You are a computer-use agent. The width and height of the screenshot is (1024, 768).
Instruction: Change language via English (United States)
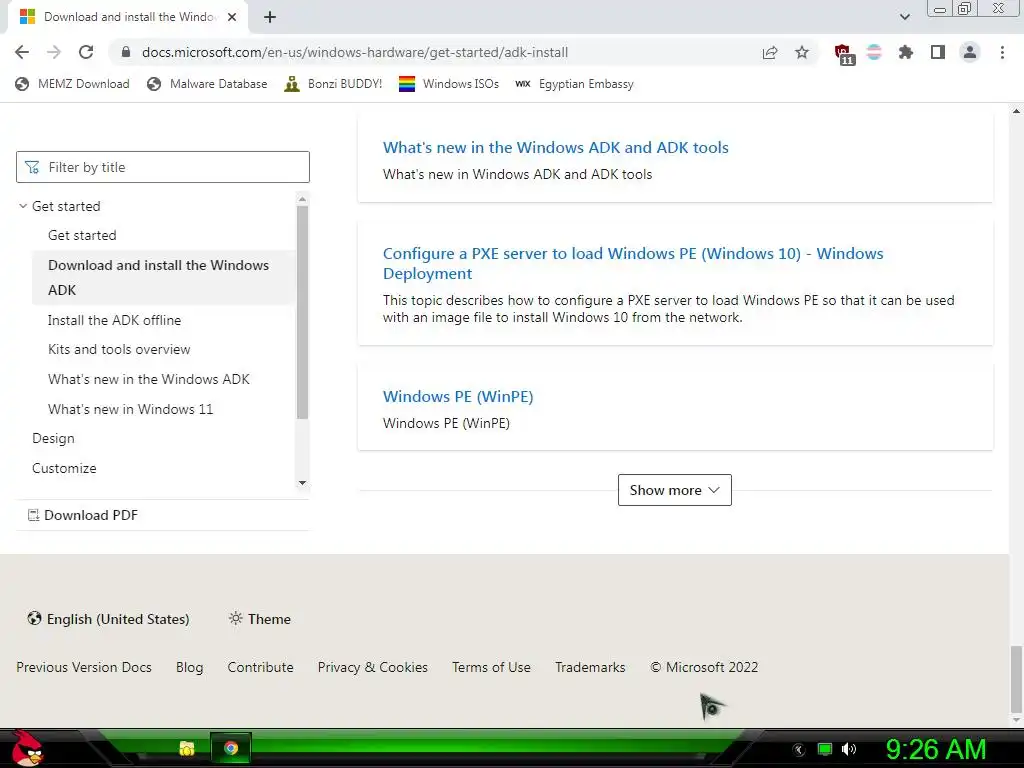108,619
